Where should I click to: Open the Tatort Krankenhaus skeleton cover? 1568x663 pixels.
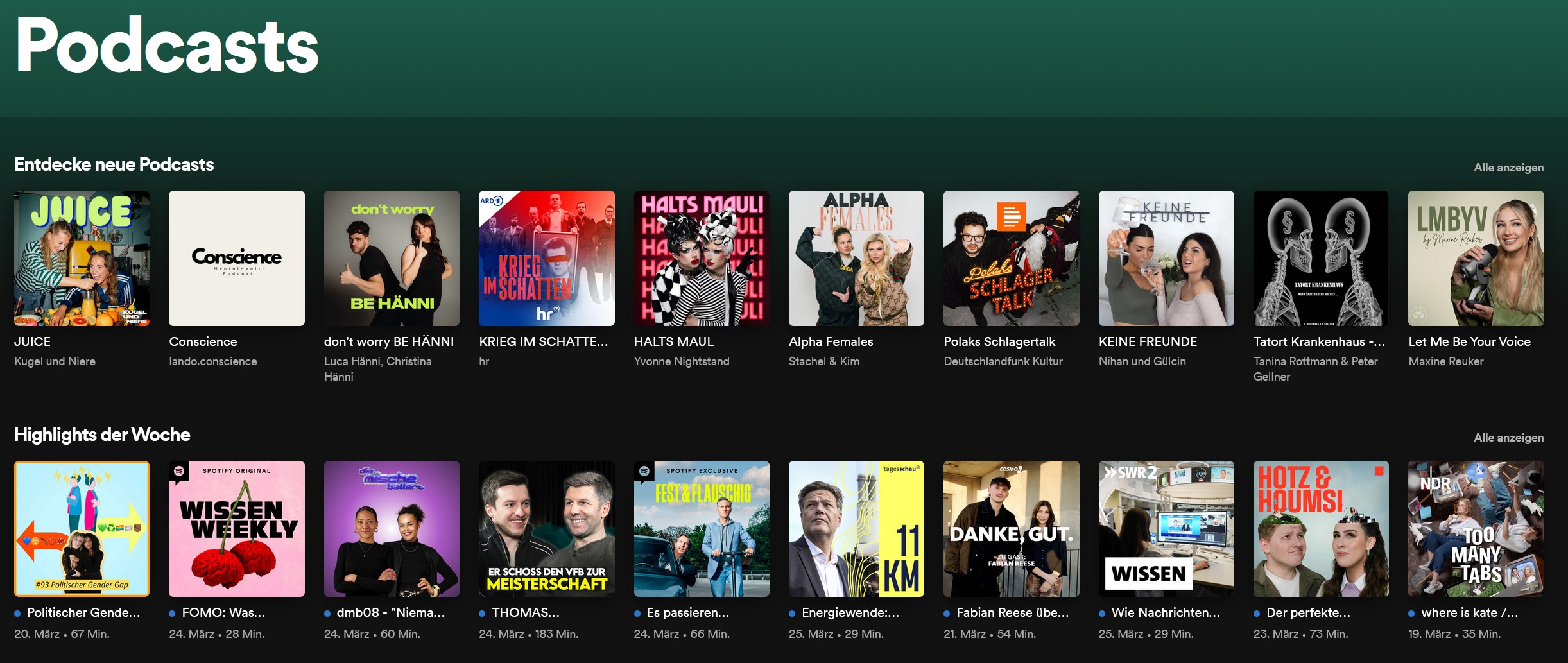click(1321, 258)
